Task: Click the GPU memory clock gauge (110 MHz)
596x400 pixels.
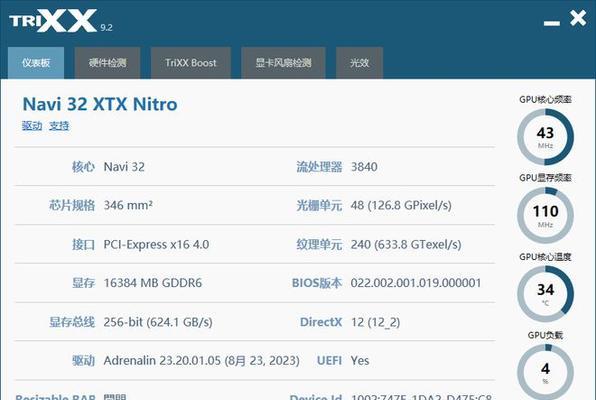Action: point(545,215)
